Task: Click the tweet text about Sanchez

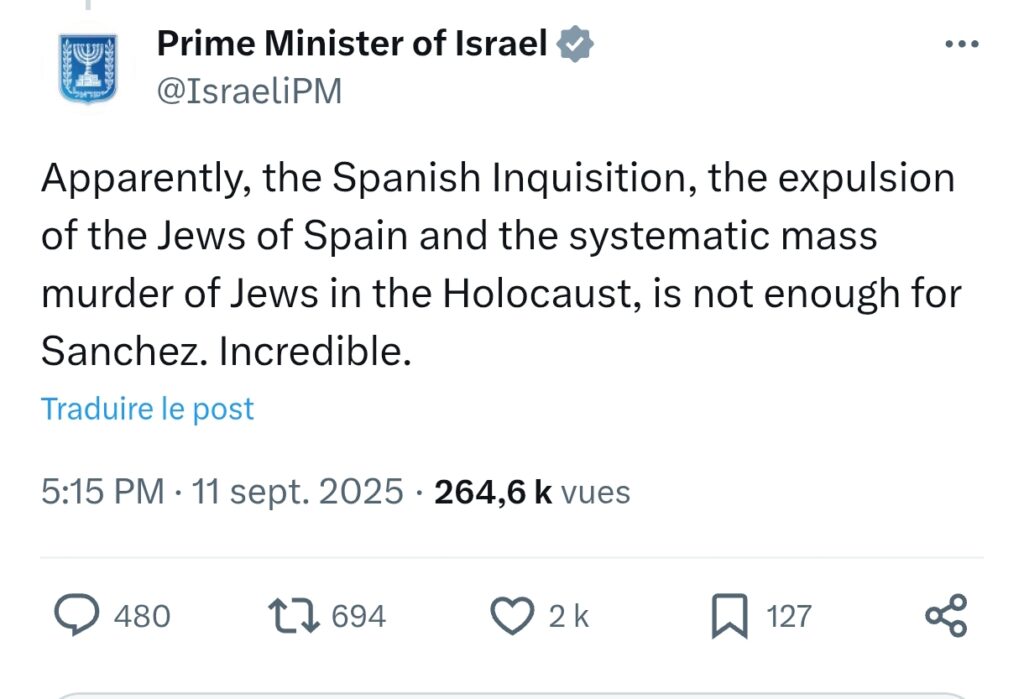Action: coord(498,265)
